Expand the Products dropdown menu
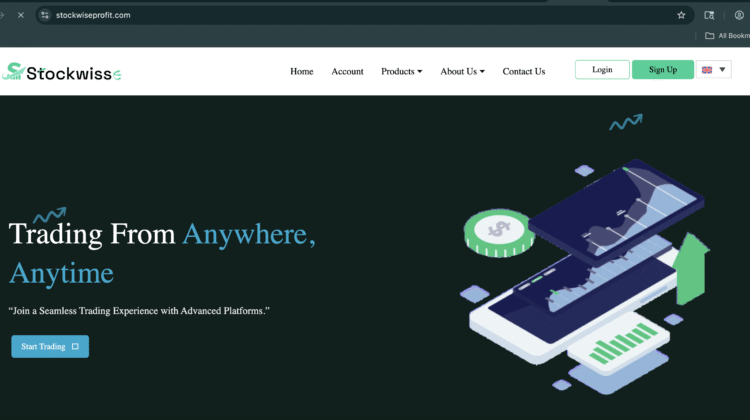This screenshot has width=750, height=420. click(x=401, y=71)
